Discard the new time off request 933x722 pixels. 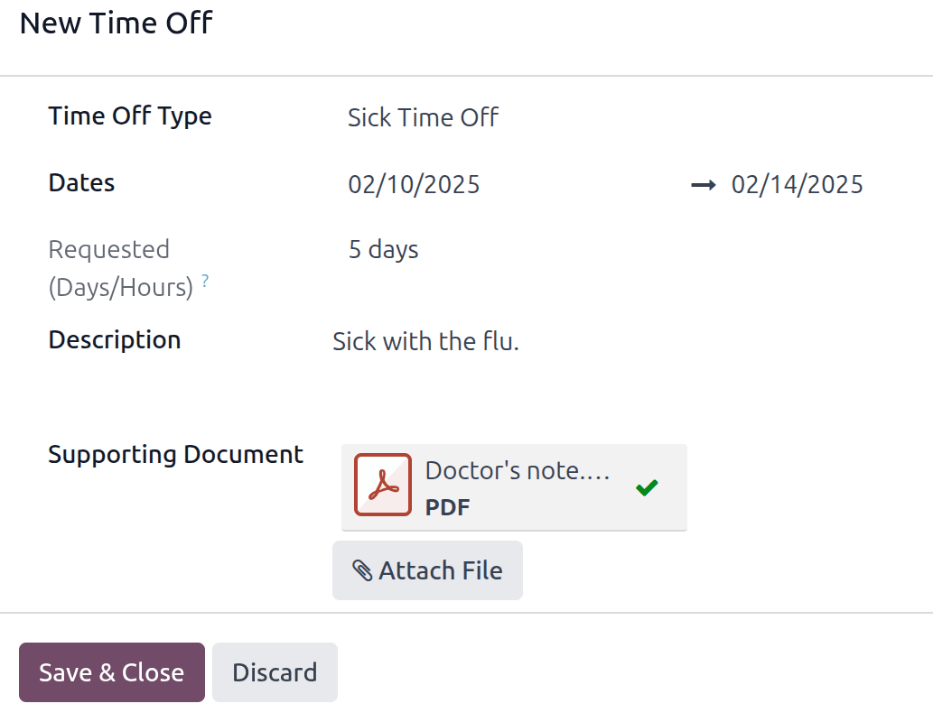(x=275, y=672)
